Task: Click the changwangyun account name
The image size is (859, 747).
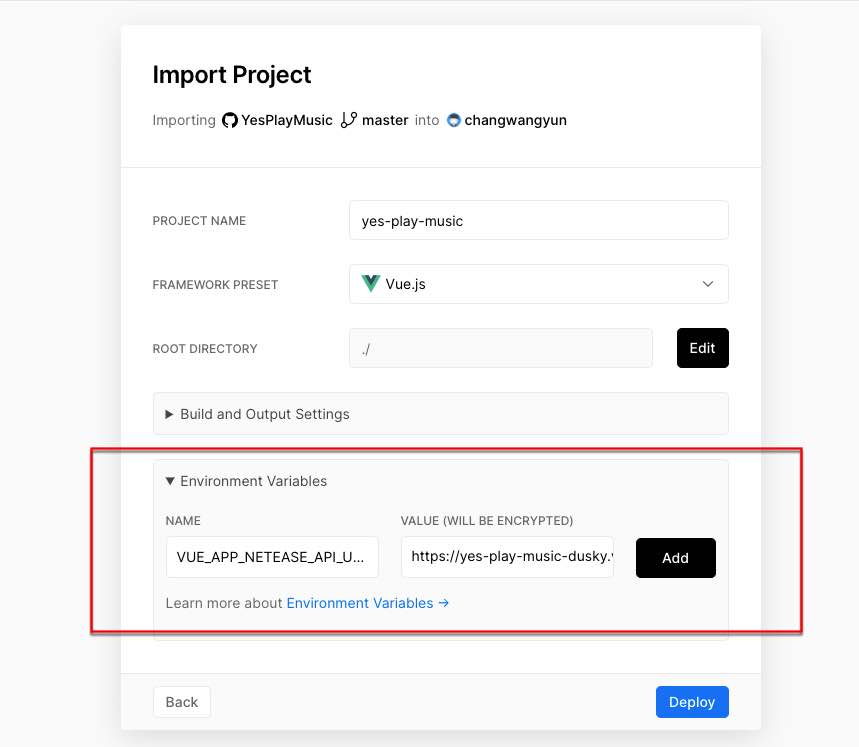Action: [516, 120]
